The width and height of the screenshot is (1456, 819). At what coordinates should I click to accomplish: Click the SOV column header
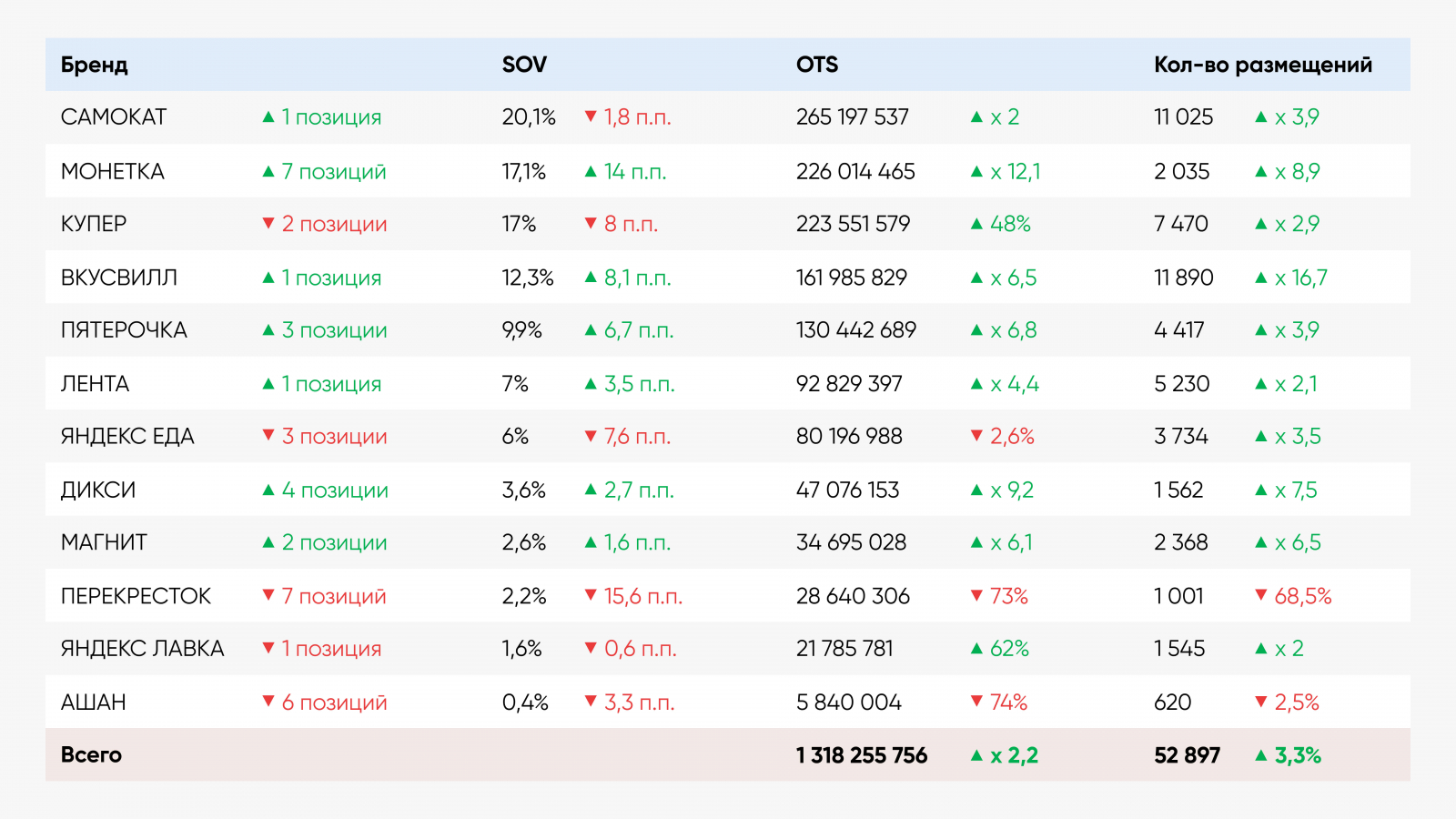pos(524,65)
